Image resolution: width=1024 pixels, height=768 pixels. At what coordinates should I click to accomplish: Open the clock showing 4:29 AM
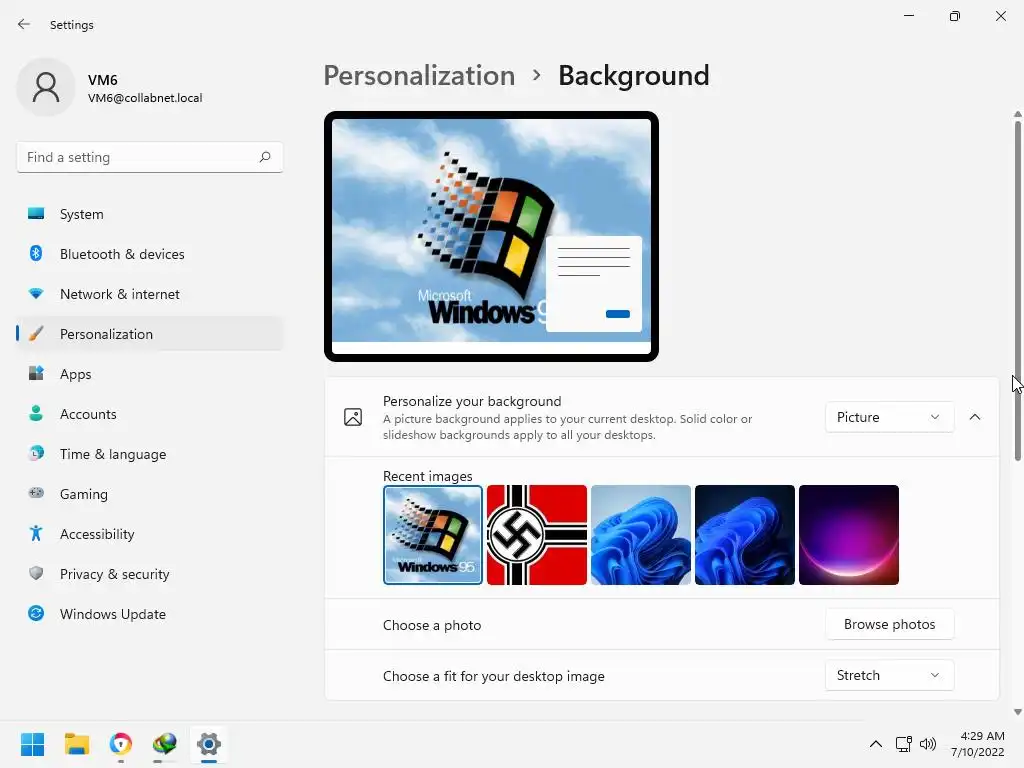(978, 744)
